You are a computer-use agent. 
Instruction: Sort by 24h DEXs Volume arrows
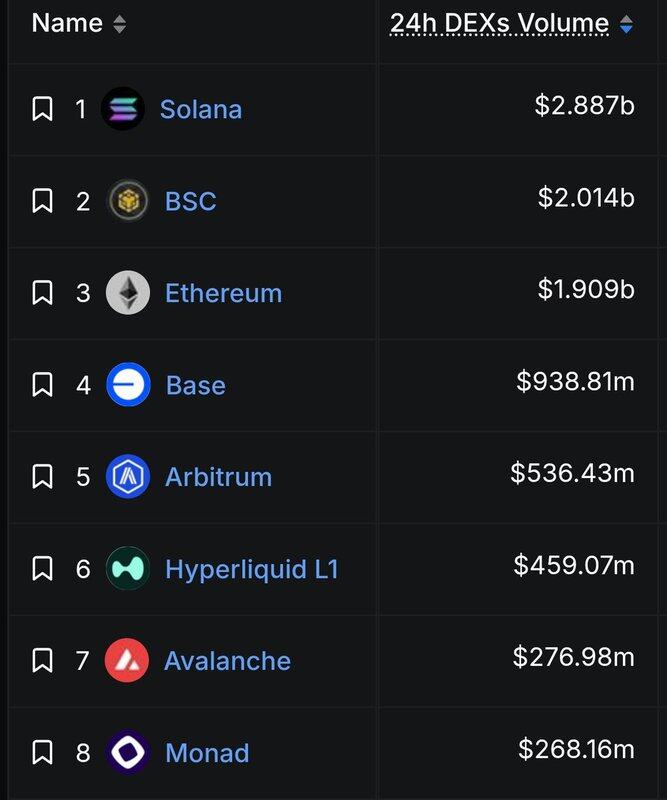pos(626,24)
